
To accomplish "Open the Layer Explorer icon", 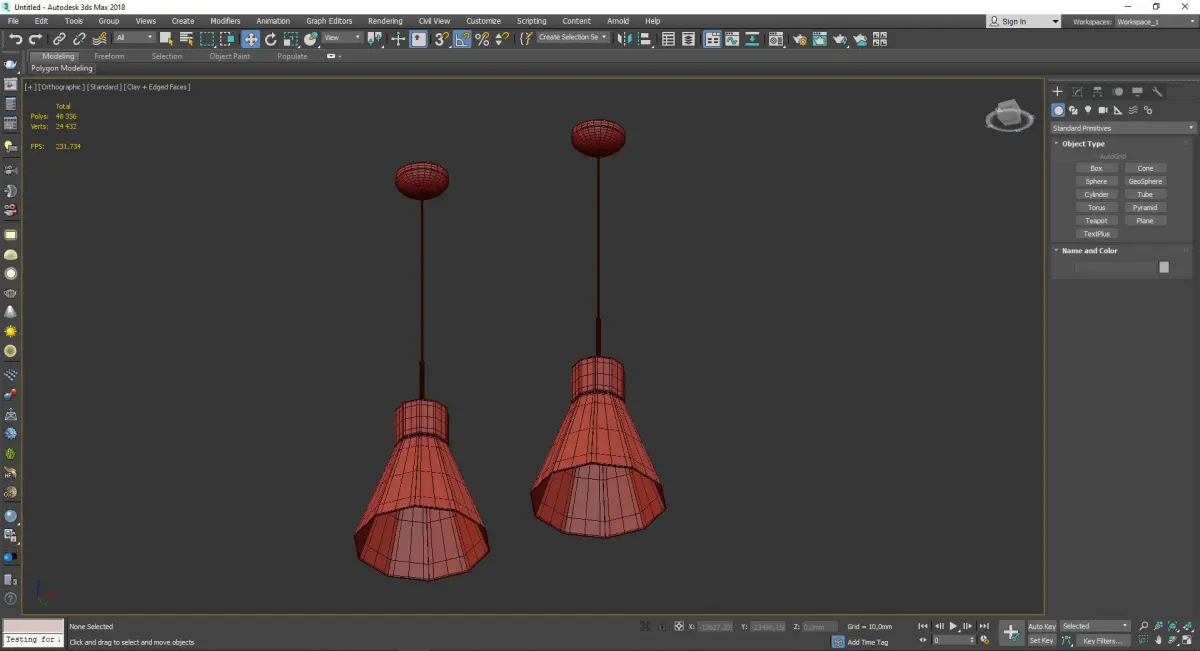I will click(x=690, y=39).
